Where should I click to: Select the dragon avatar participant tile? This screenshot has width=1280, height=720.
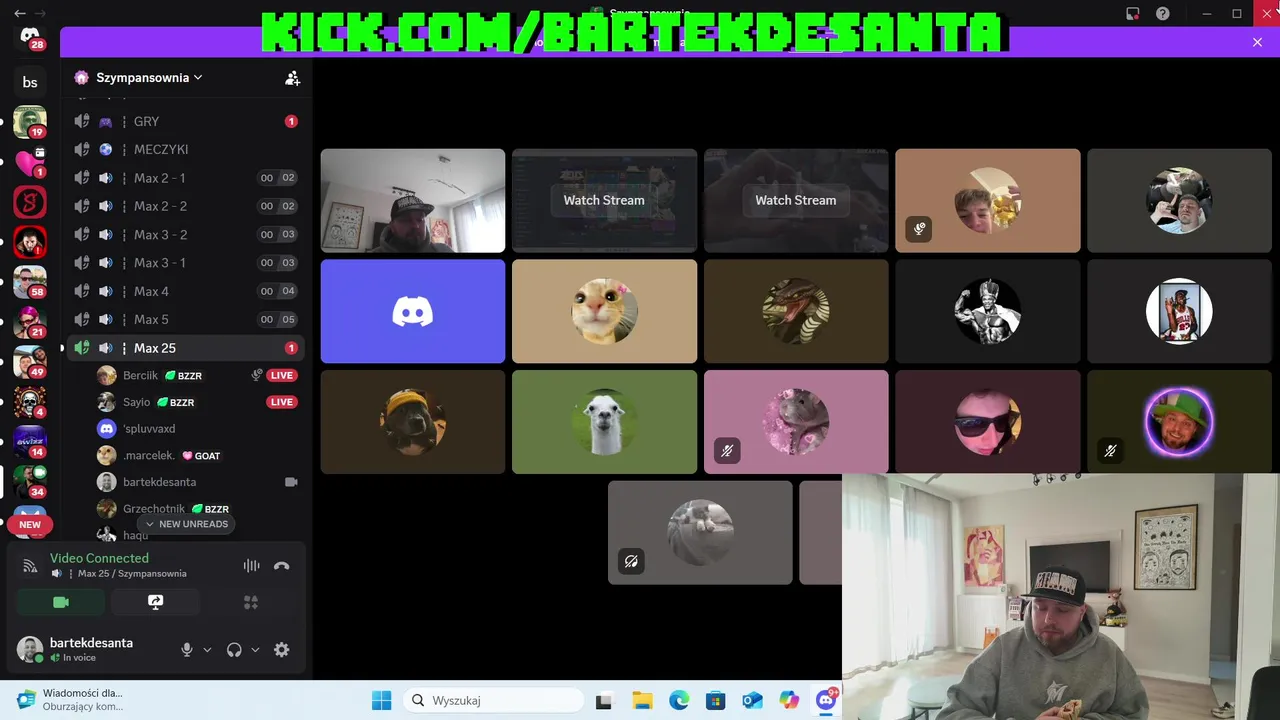[x=796, y=311]
